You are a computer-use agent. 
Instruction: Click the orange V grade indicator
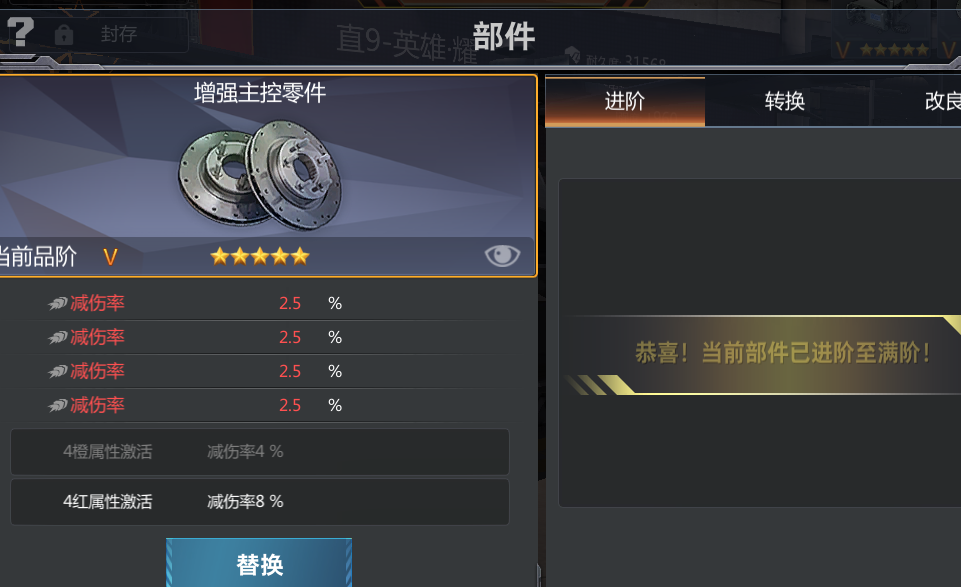[110, 257]
